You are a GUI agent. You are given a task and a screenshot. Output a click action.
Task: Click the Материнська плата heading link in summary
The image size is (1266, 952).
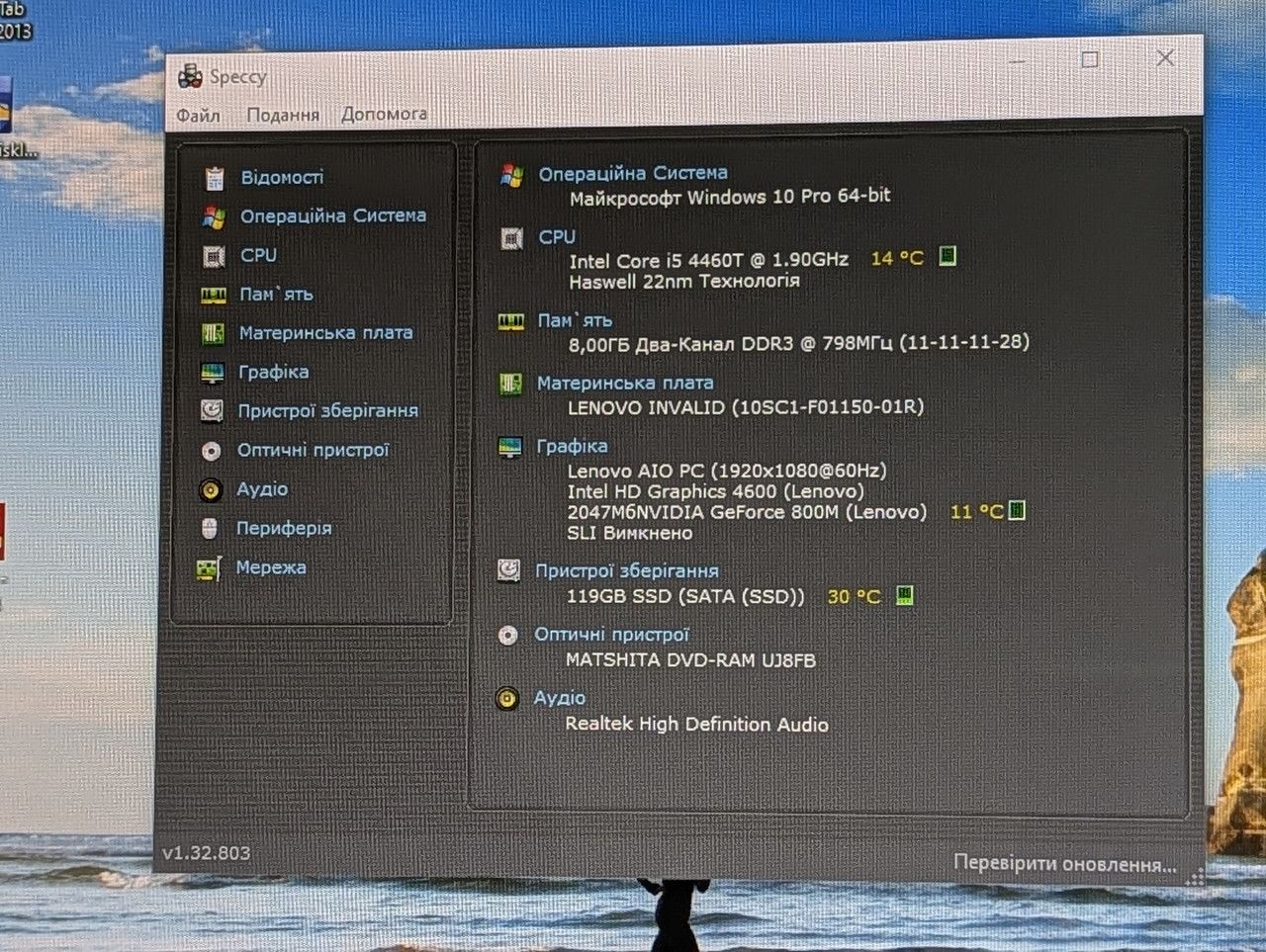point(625,383)
